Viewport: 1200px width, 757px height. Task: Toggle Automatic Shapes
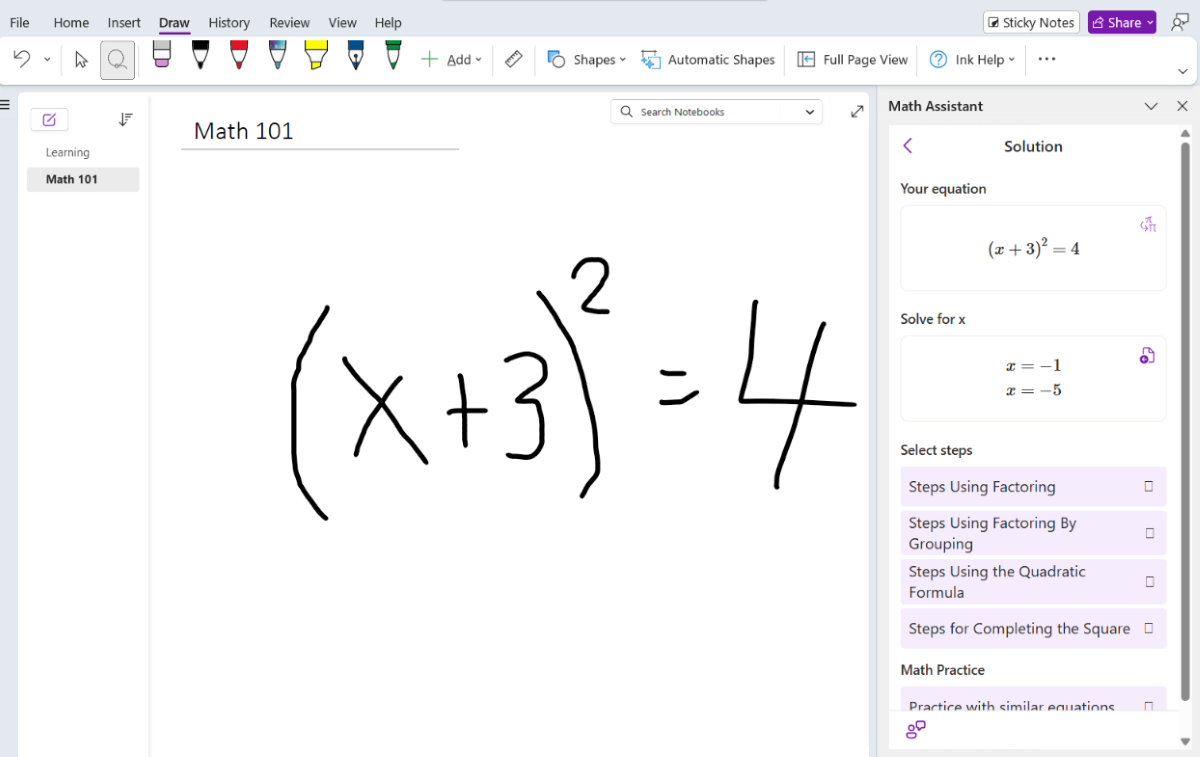tap(708, 60)
